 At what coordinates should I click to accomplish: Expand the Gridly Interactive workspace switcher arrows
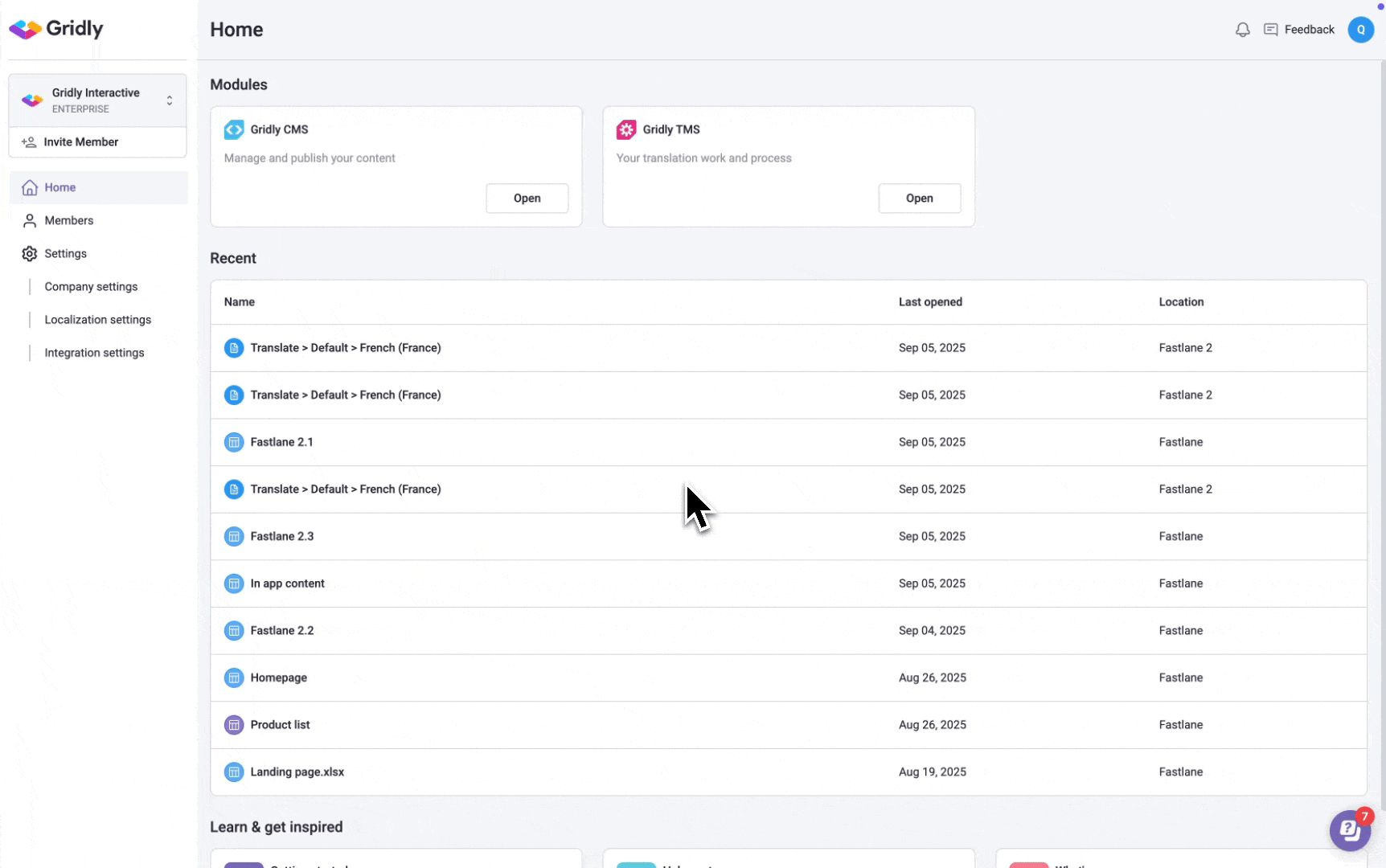(x=170, y=100)
